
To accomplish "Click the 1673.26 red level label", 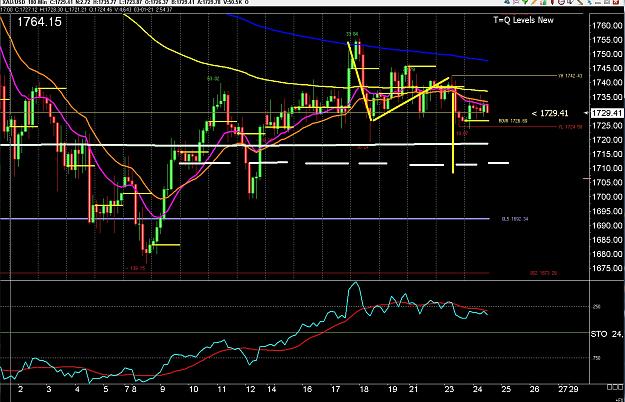I will click(544, 273).
